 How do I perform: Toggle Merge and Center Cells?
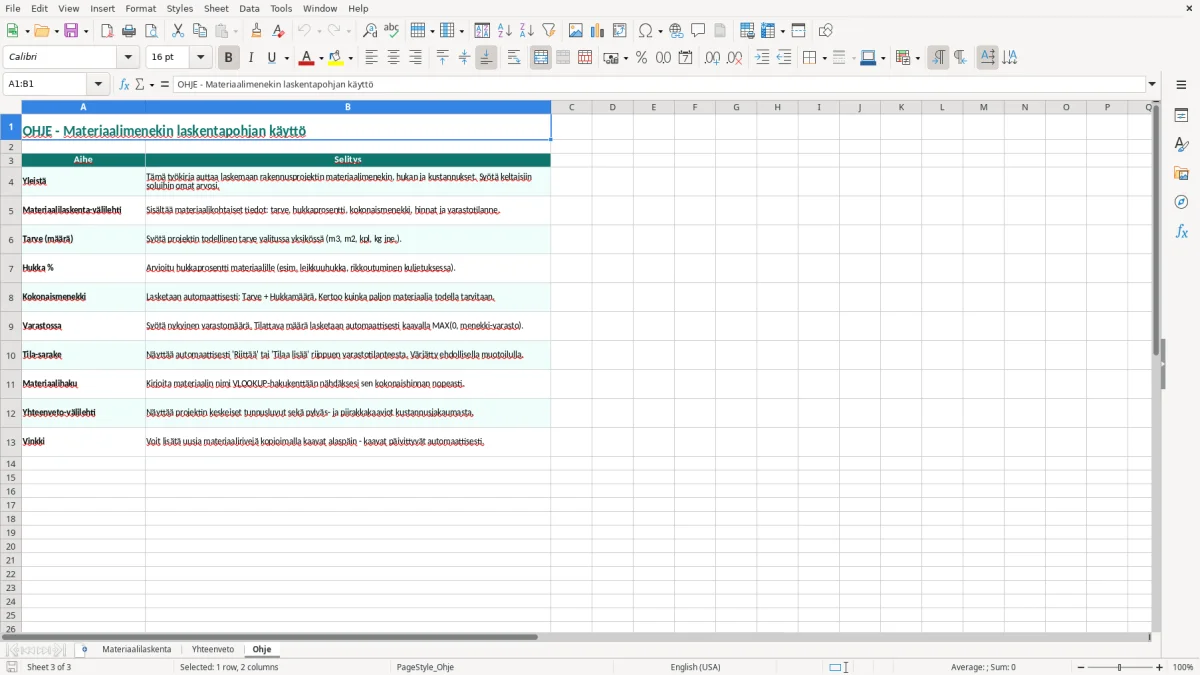pos(541,58)
